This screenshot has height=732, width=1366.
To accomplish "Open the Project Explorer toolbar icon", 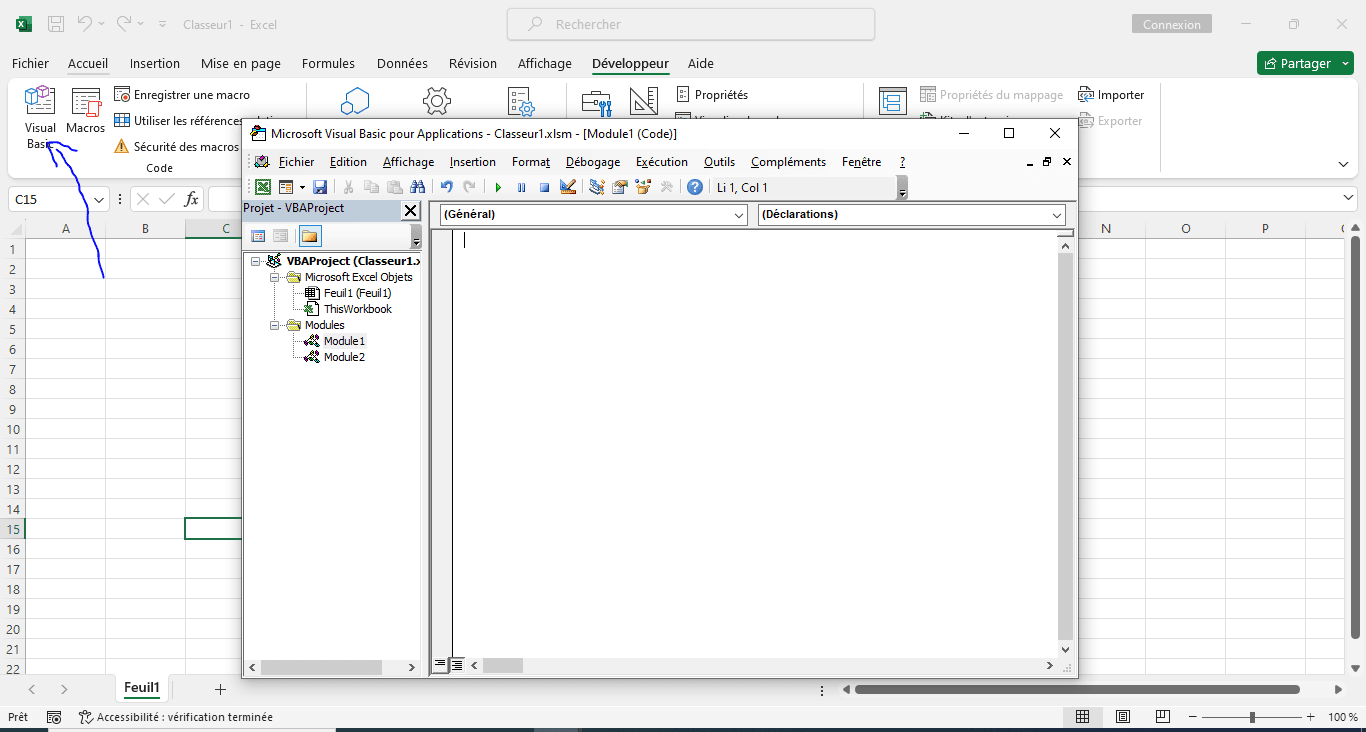I will coord(597,187).
